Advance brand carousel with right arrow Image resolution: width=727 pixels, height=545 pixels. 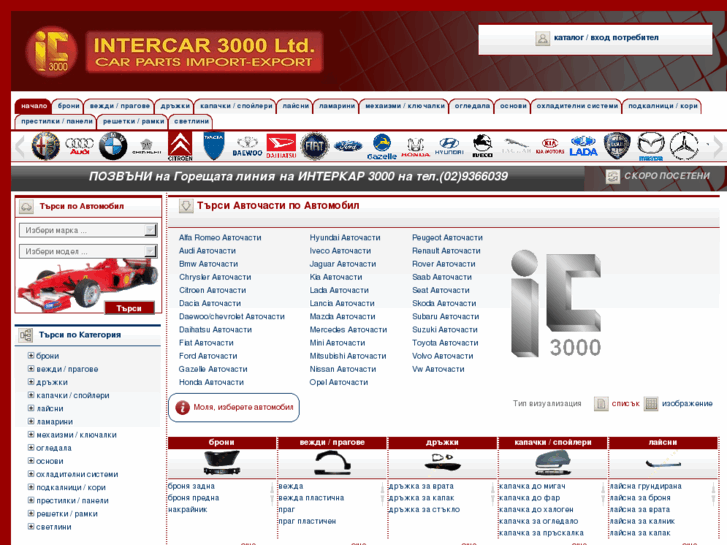[718, 147]
